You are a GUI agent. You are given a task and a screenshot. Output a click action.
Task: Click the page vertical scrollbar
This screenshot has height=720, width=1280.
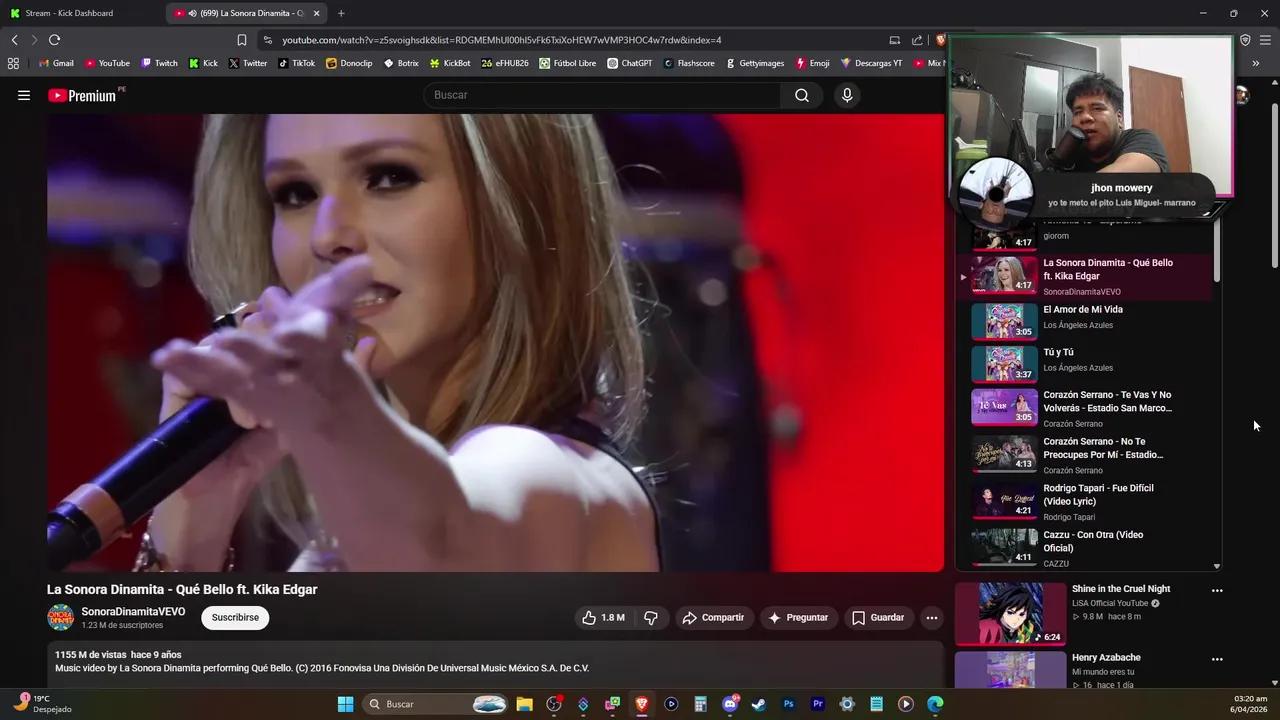point(1274,185)
